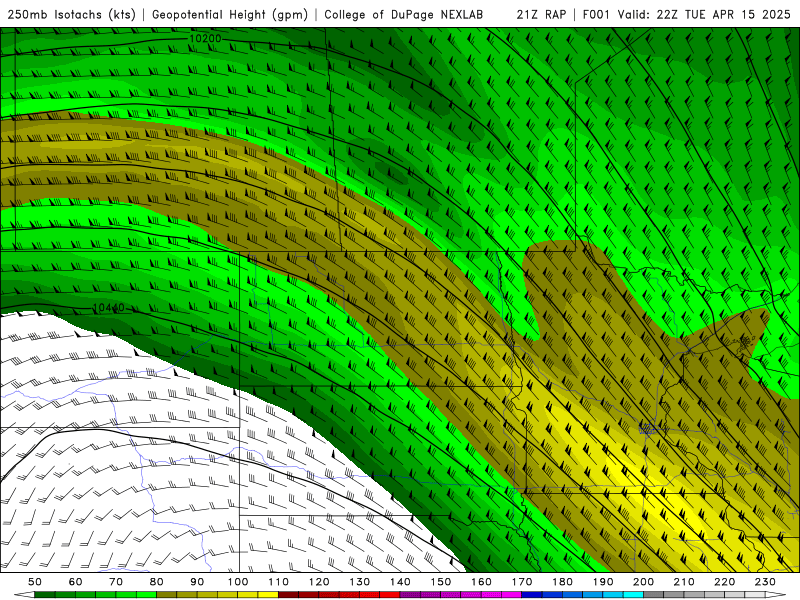Screen dimensions: 800x600
Task: Click the 60 value on the legend scale
Action: (75, 582)
